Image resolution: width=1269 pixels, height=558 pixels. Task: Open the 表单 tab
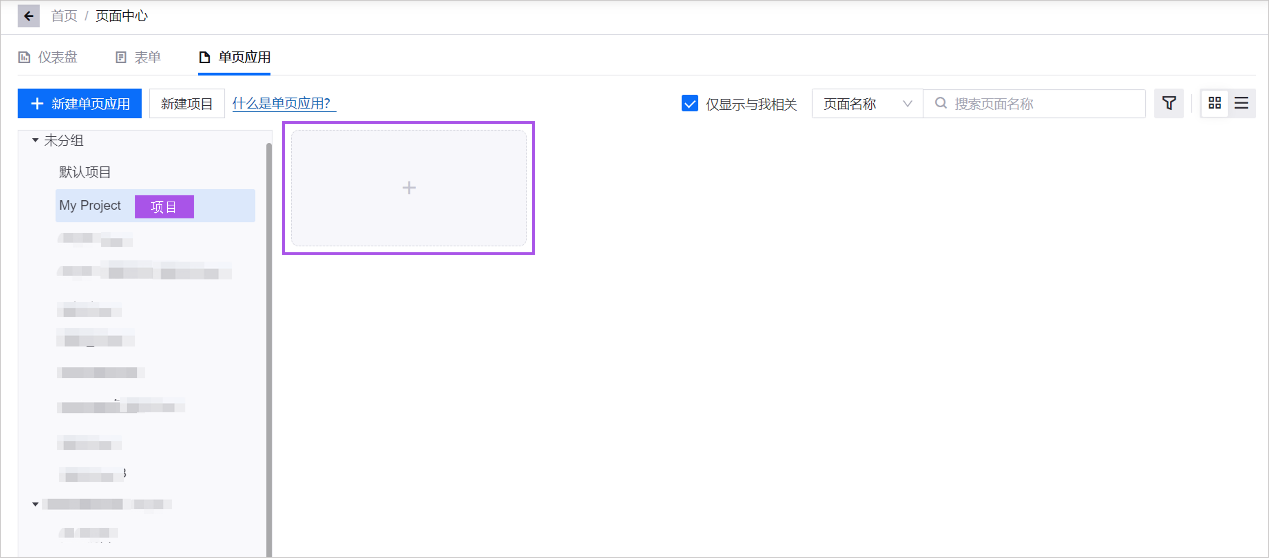(x=138, y=57)
